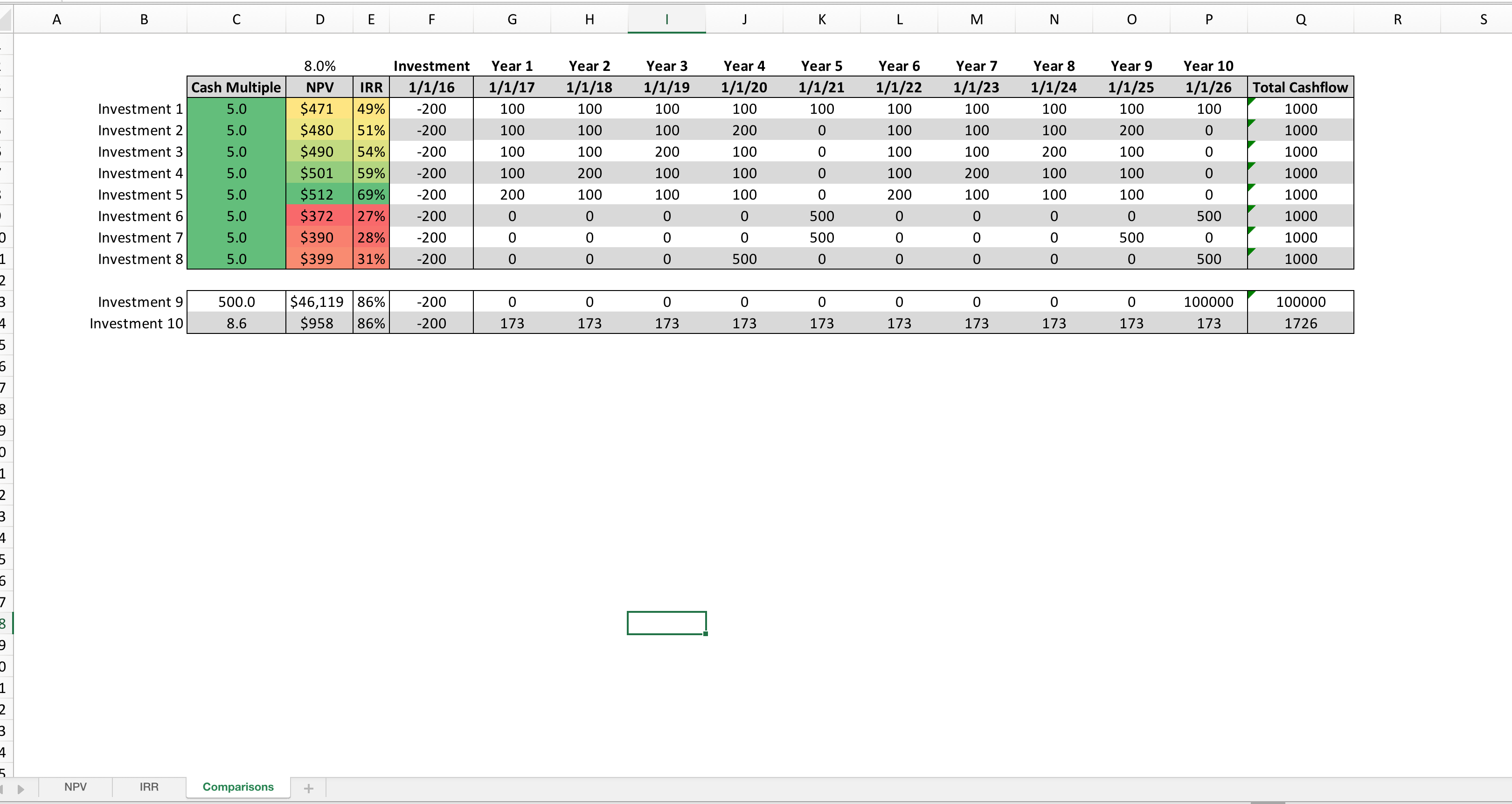Click the $958 NPV cell
The image size is (1512, 804).
(x=319, y=323)
